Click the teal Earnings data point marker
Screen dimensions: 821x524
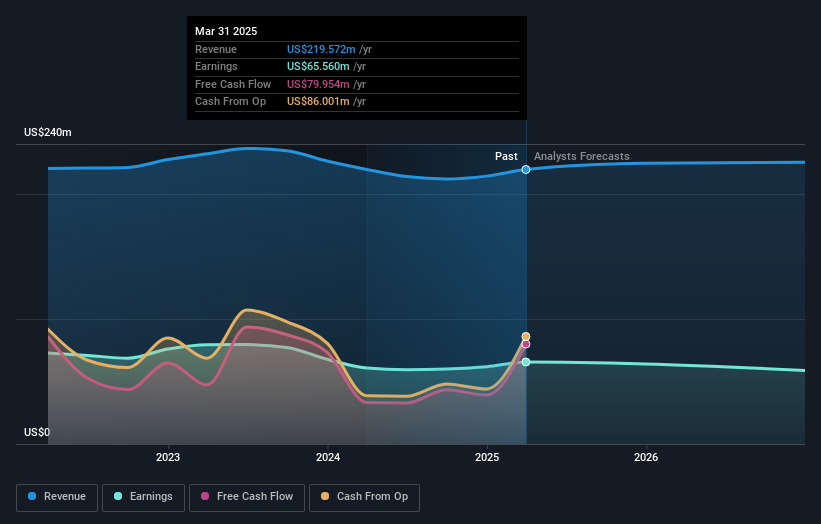(526, 362)
